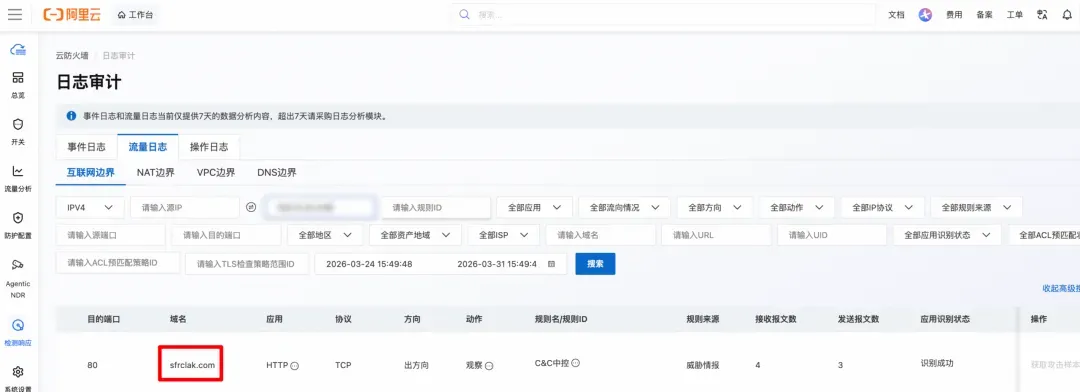The image size is (1080, 392).
Task: Open the 备案 ICP menu
Action: click(x=984, y=14)
